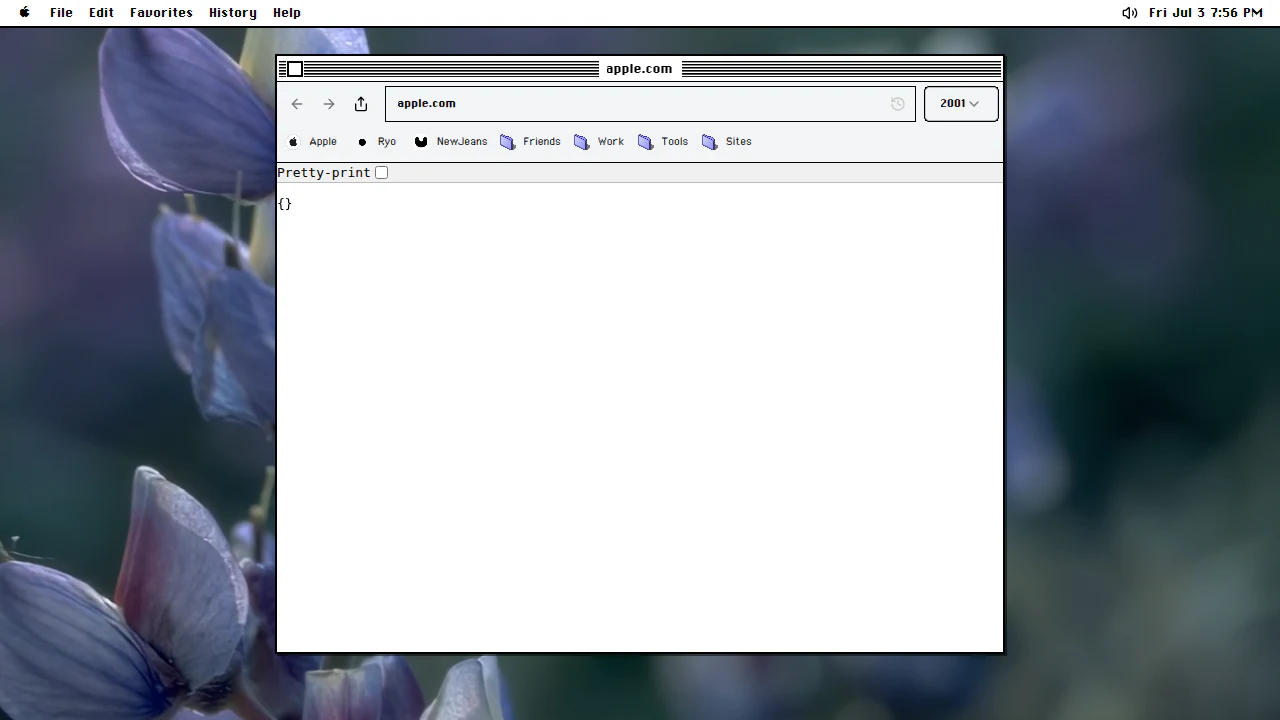Open the File menu
Screen dimensions: 1280x720
(x=61, y=13)
